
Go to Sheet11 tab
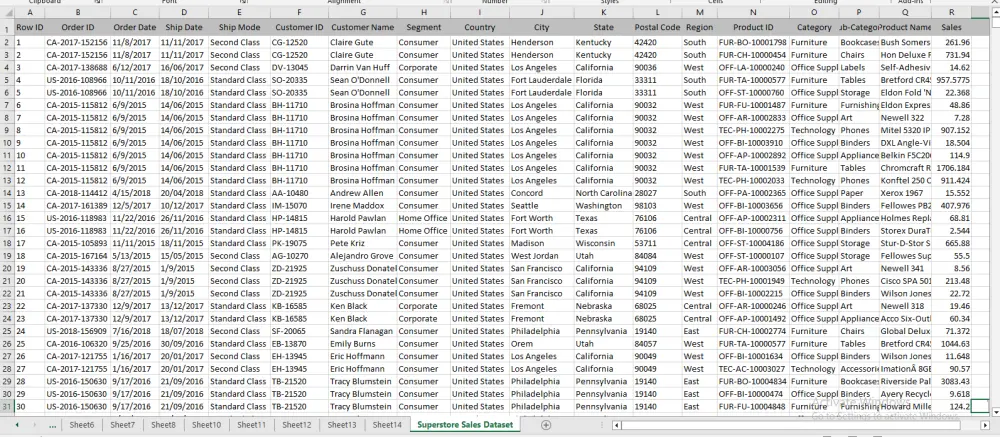[x=251, y=425]
